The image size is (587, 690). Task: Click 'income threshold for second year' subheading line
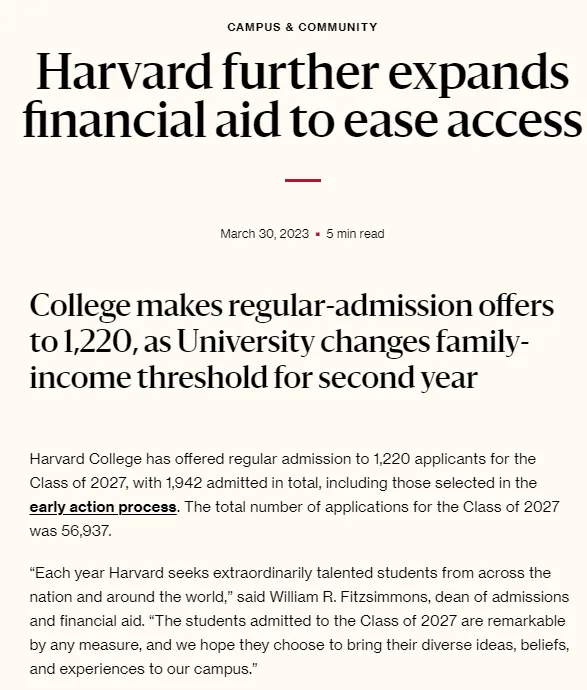coord(253,378)
